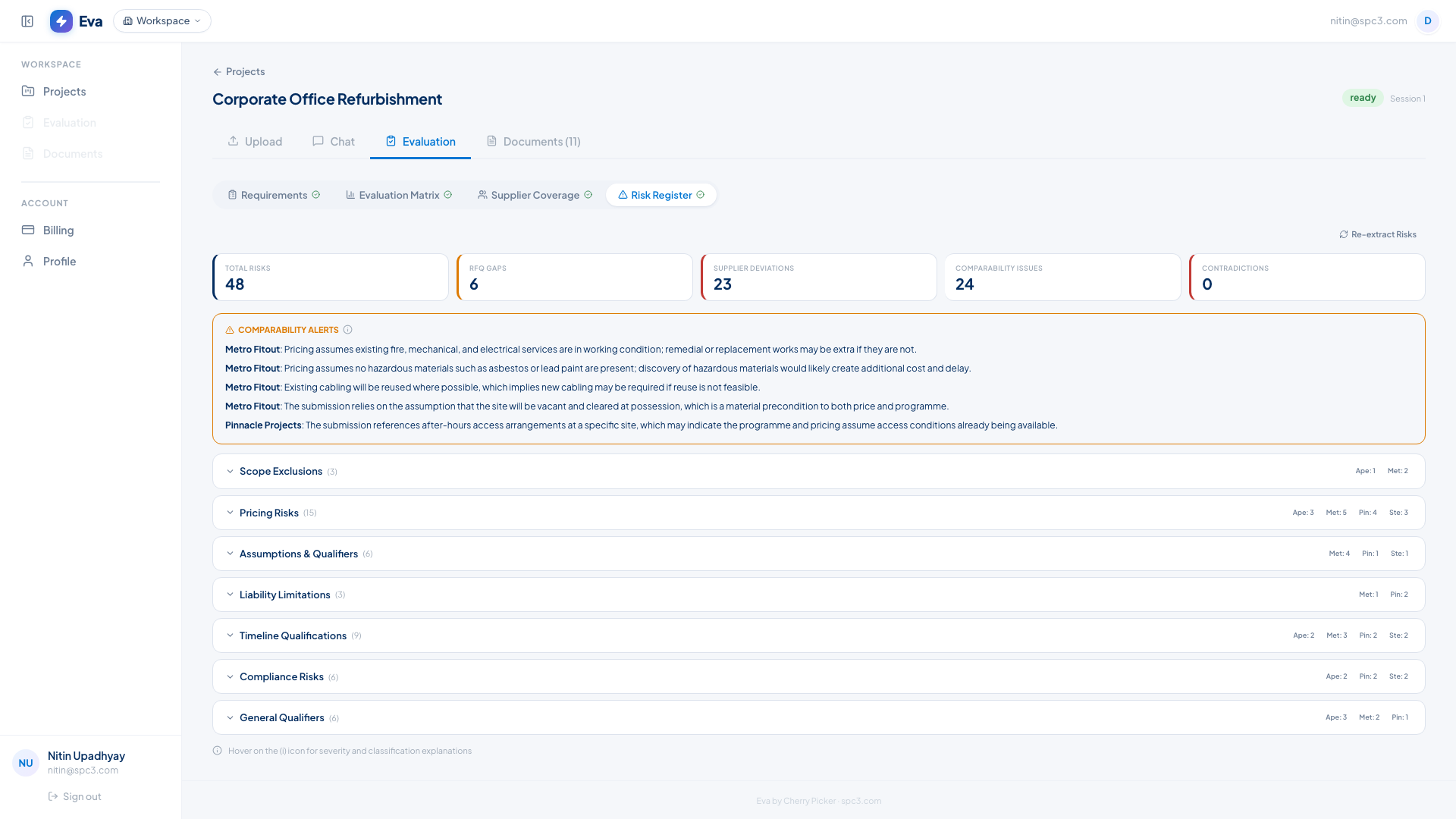Click 'Pin: 2' in Liability Limitations row
The width and height of the screenshot is (1456, 819).
coord(1399,595)
